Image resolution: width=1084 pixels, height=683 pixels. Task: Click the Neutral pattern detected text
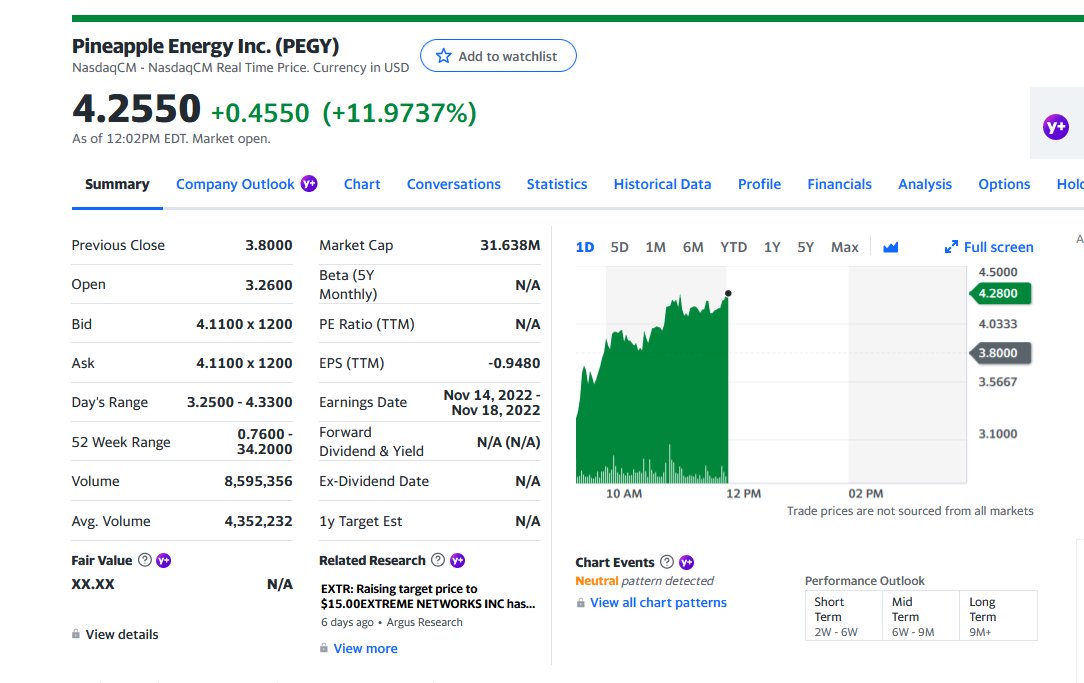(x=644, y=581)
